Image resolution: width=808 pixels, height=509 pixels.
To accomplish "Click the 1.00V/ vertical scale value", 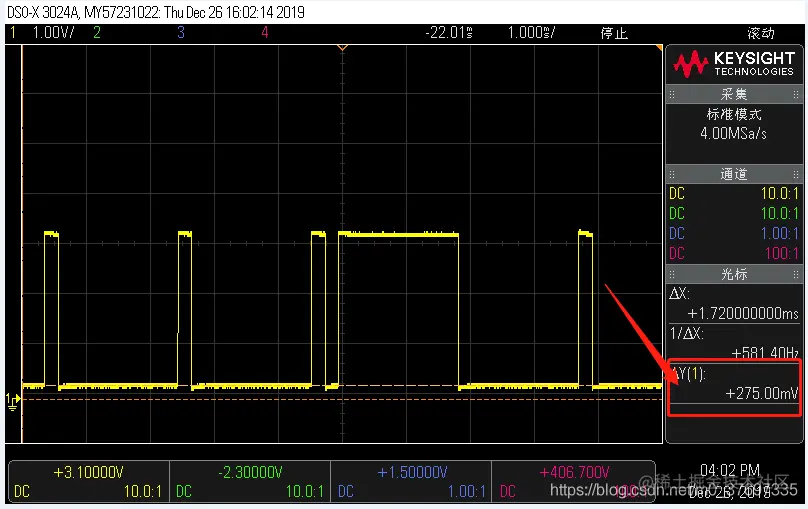I will tap(53, 33).
